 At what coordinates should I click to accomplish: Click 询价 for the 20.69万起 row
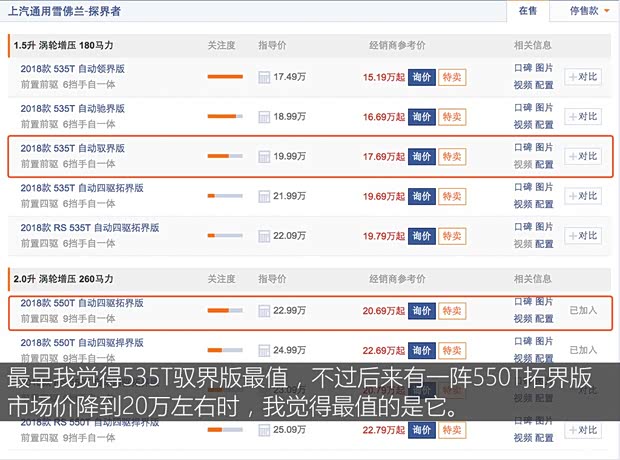click(x=422, y=311)
